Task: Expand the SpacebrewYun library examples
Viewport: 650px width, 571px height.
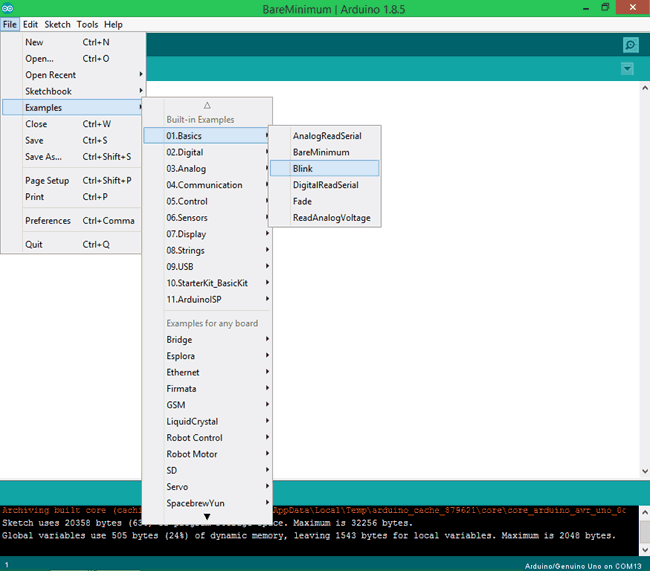Action: pos(207,503)
